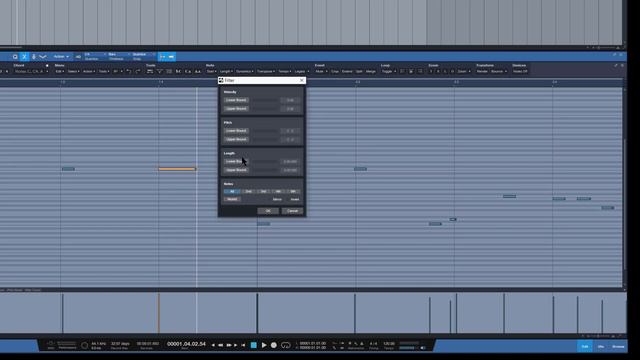Screen dimensions: 640x360
Task: Enable Pitch Upper Bound in Filter dialog
Action: tap(236, 139)
